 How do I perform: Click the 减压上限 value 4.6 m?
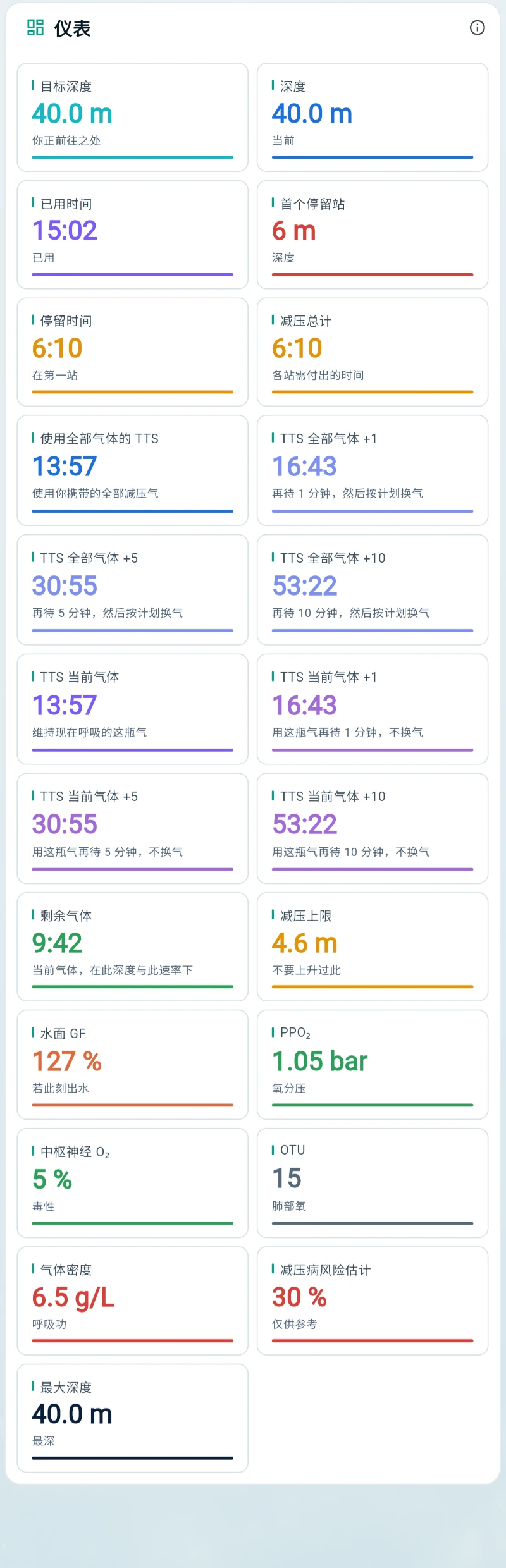[x=305, y=943]
